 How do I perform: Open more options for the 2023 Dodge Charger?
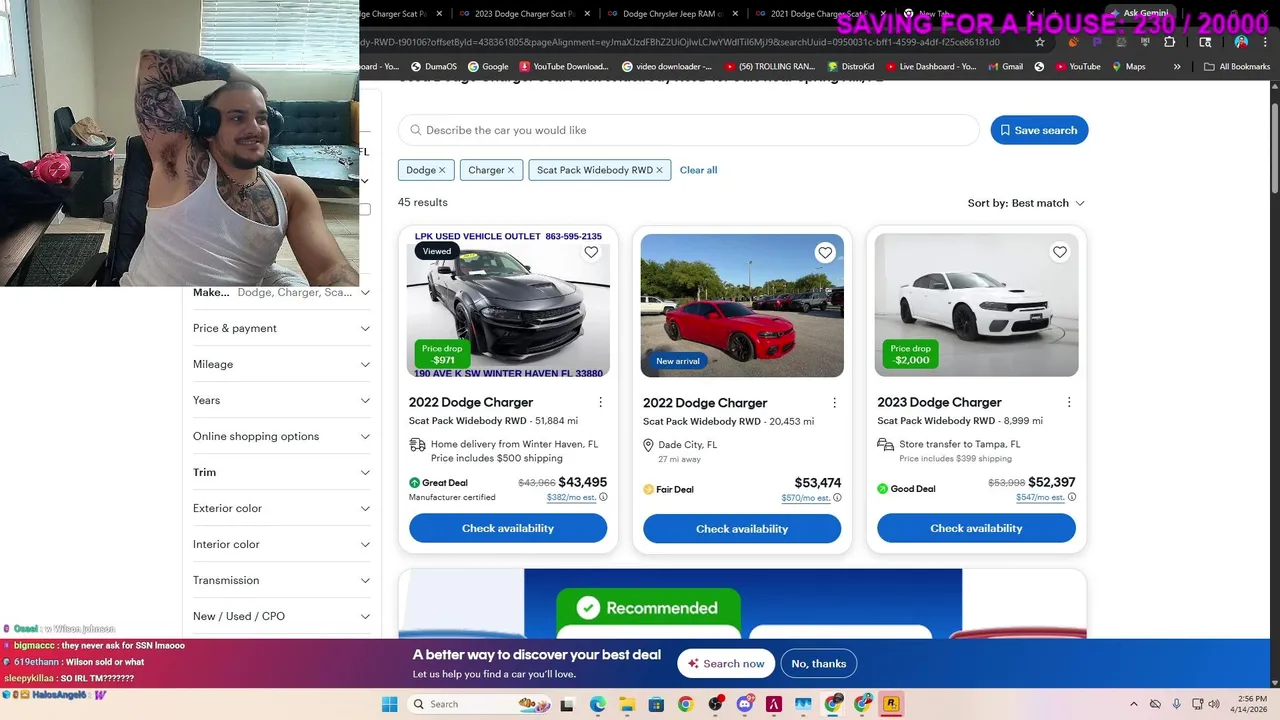click(1069, 402)
